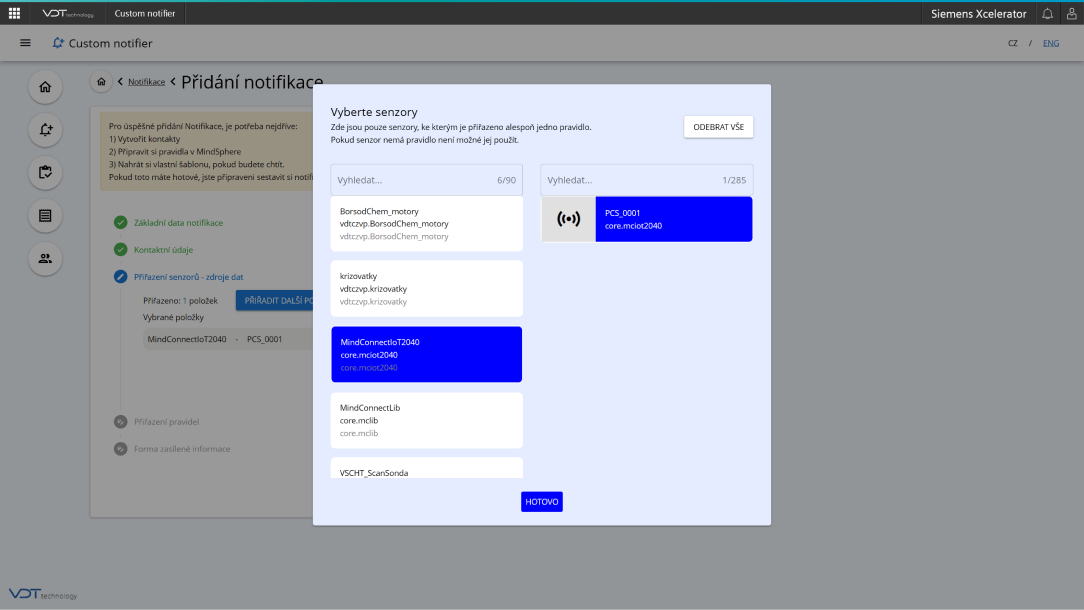Switch language to ENG

coord(1051,43)
